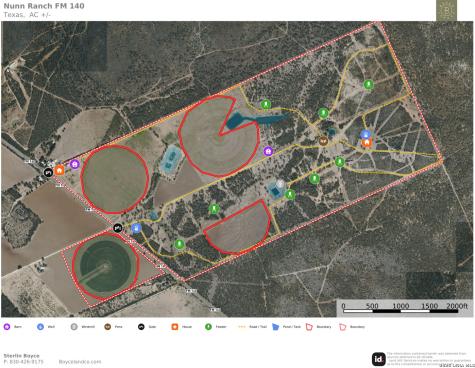475x368 pixels.
Task: Click the map title reading Nunn Ranch FM 140
Action: tap(44, 6)
